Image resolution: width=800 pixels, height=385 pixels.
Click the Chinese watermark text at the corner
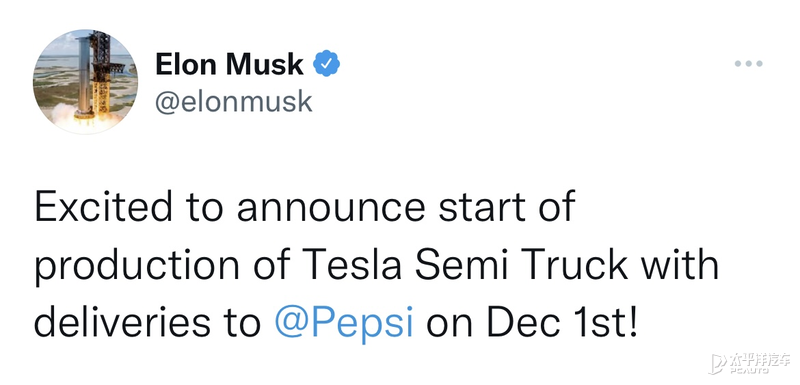[x=758, y=361]
